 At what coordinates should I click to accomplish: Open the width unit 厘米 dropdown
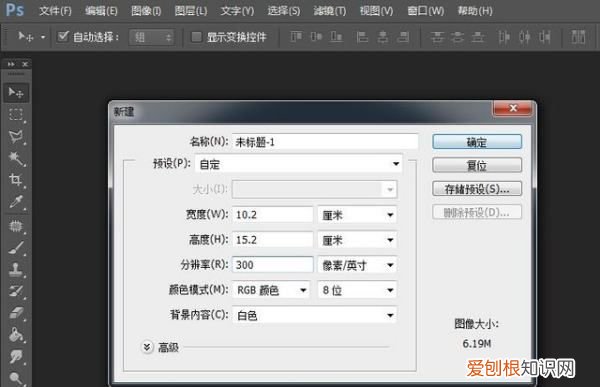357,215
